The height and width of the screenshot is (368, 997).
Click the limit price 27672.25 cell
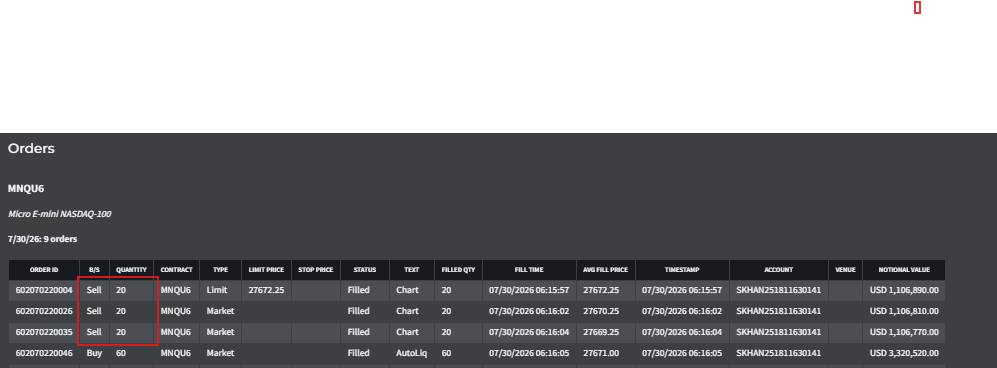pos(266,290)
